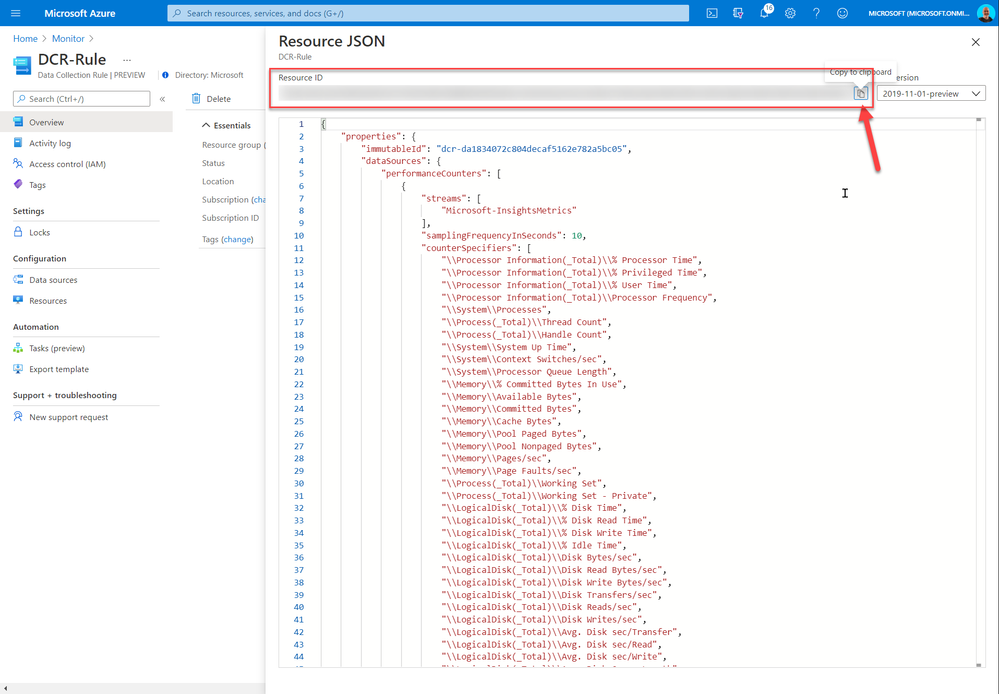The height and width of the screenshot is (694, 999).
Task: Open the API version dropdown 2019-11-01-preview
Action: click(931, 94)
